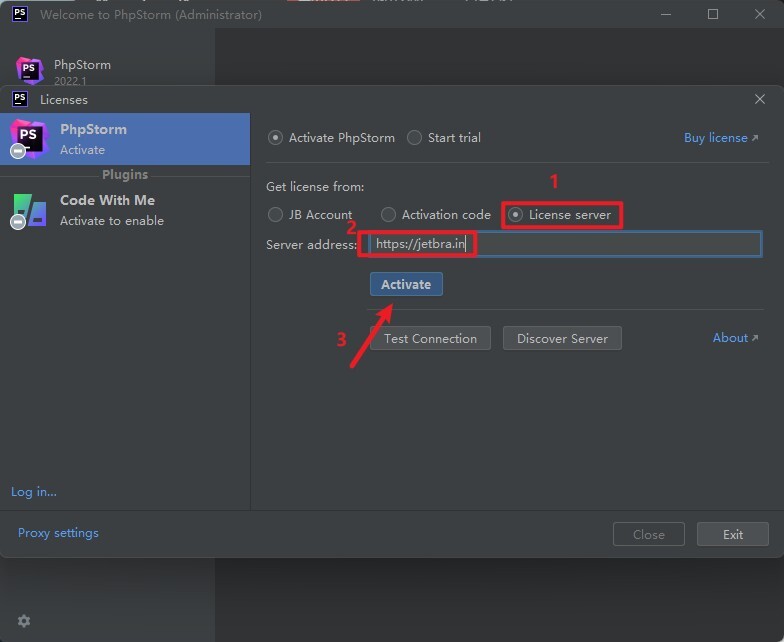Click the 'Server address:' label
784x642 pixels.
pos(312,244)
